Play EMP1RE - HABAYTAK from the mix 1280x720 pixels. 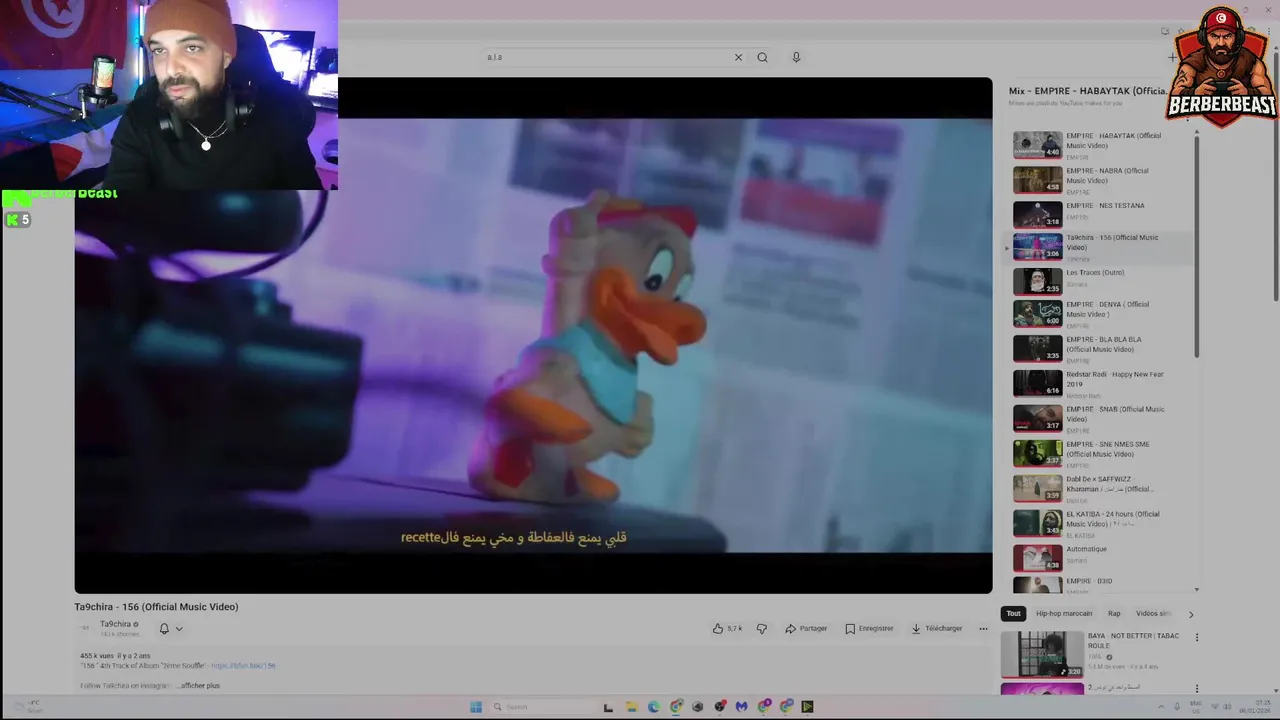[x=1100, y=145]
